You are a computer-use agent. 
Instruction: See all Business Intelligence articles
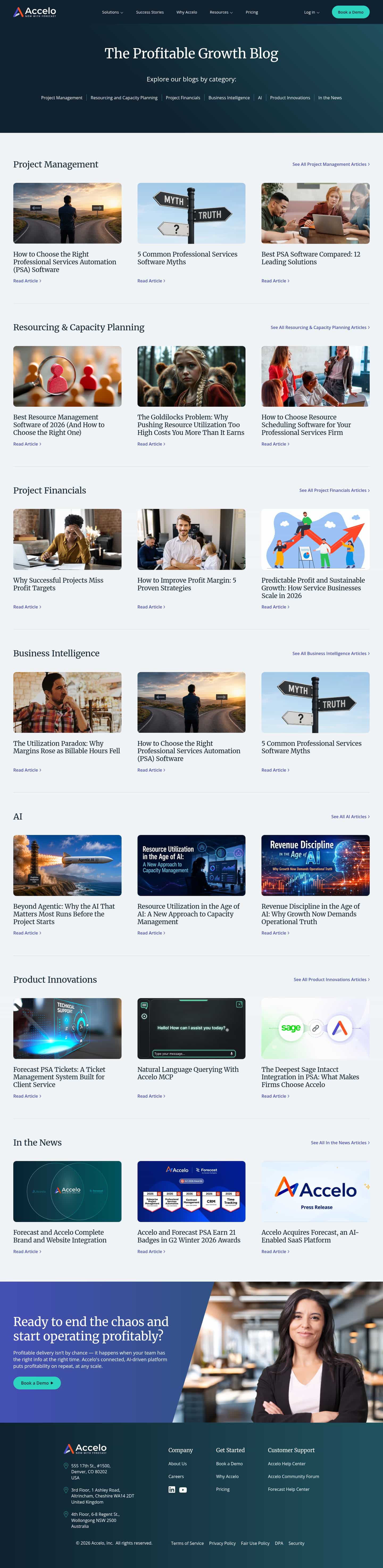(331, 653)
